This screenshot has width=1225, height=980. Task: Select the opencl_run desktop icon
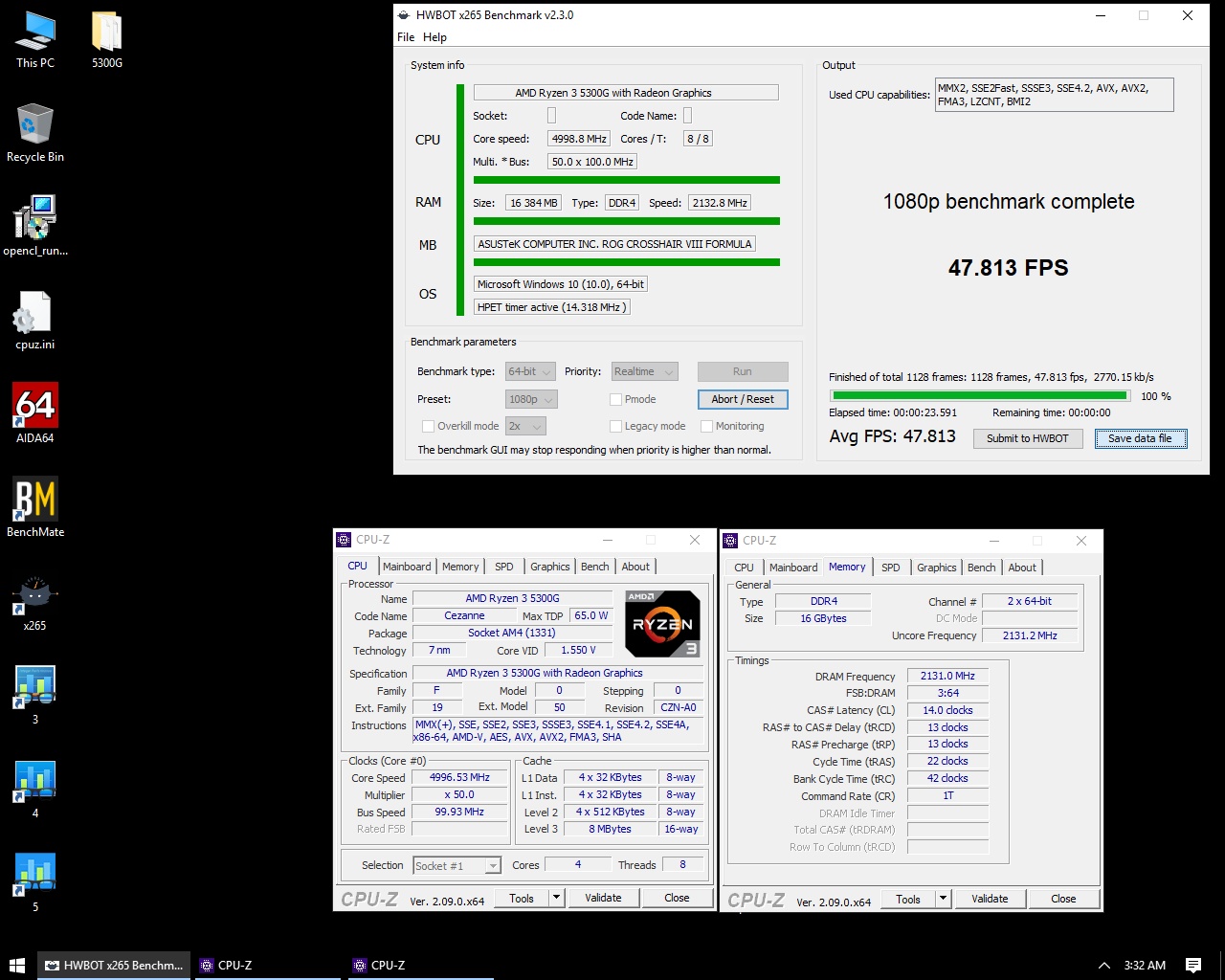click(x=35, y=228)
